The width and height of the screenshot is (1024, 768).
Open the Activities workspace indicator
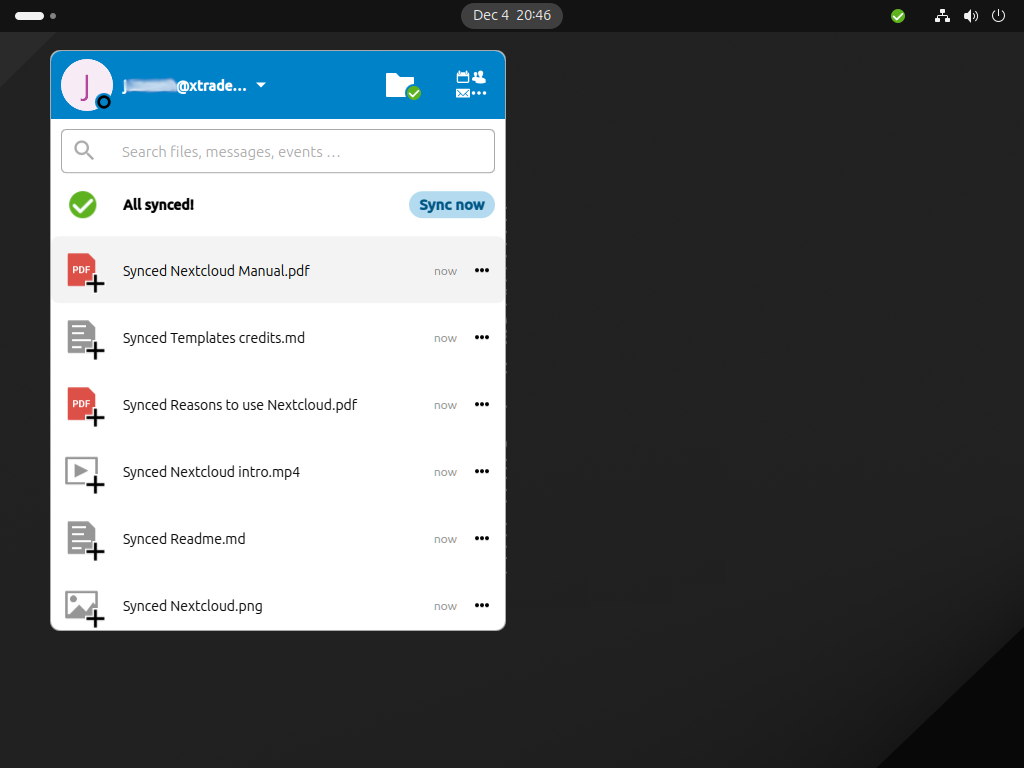click(x=35, y=16)
